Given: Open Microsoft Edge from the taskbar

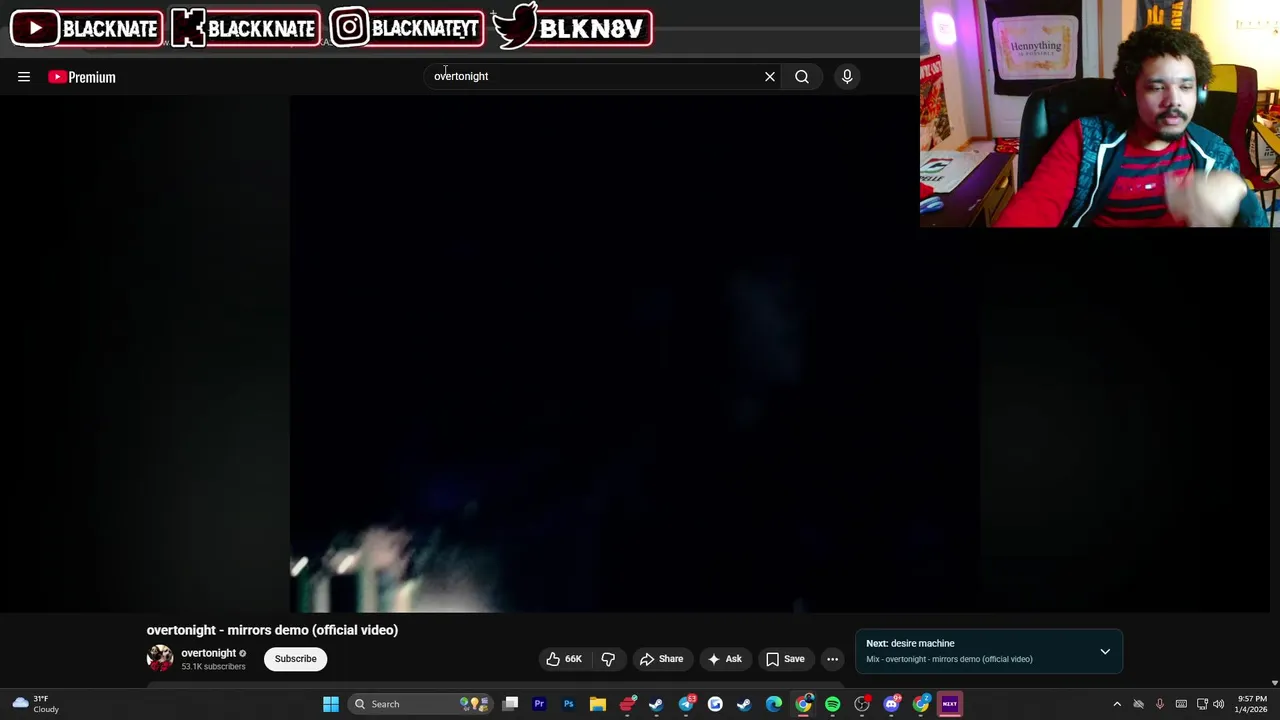Looking at the screenshot, I should (x=774, y=704).
